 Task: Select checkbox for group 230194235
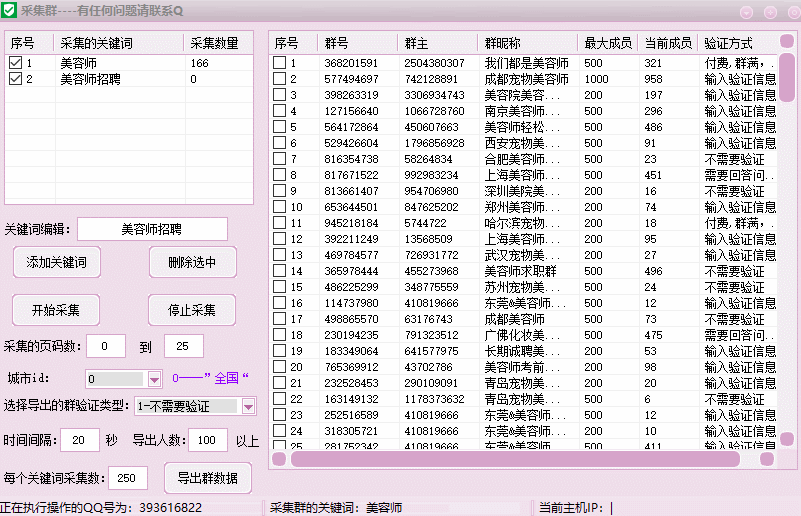[x=279, y=335]
